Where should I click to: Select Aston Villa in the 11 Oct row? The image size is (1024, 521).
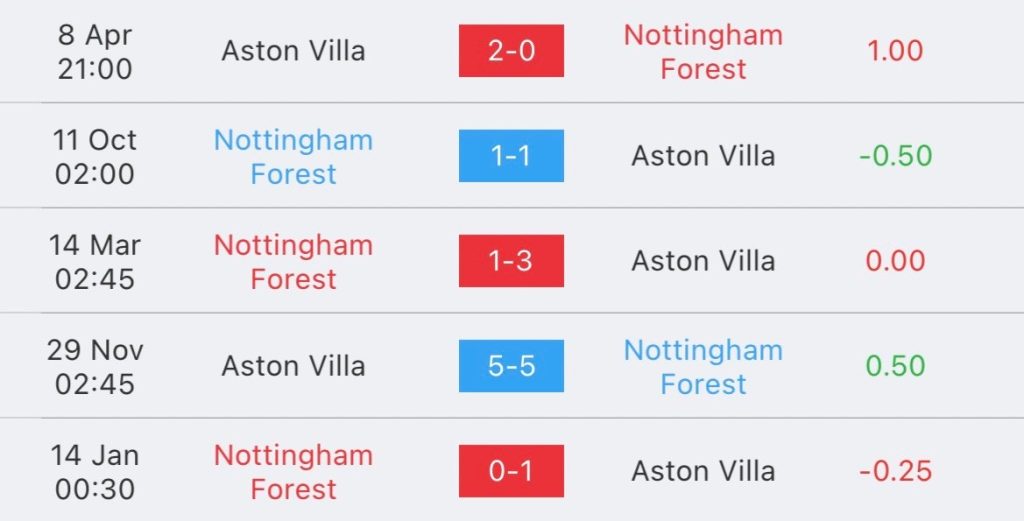tap(703, 156)
